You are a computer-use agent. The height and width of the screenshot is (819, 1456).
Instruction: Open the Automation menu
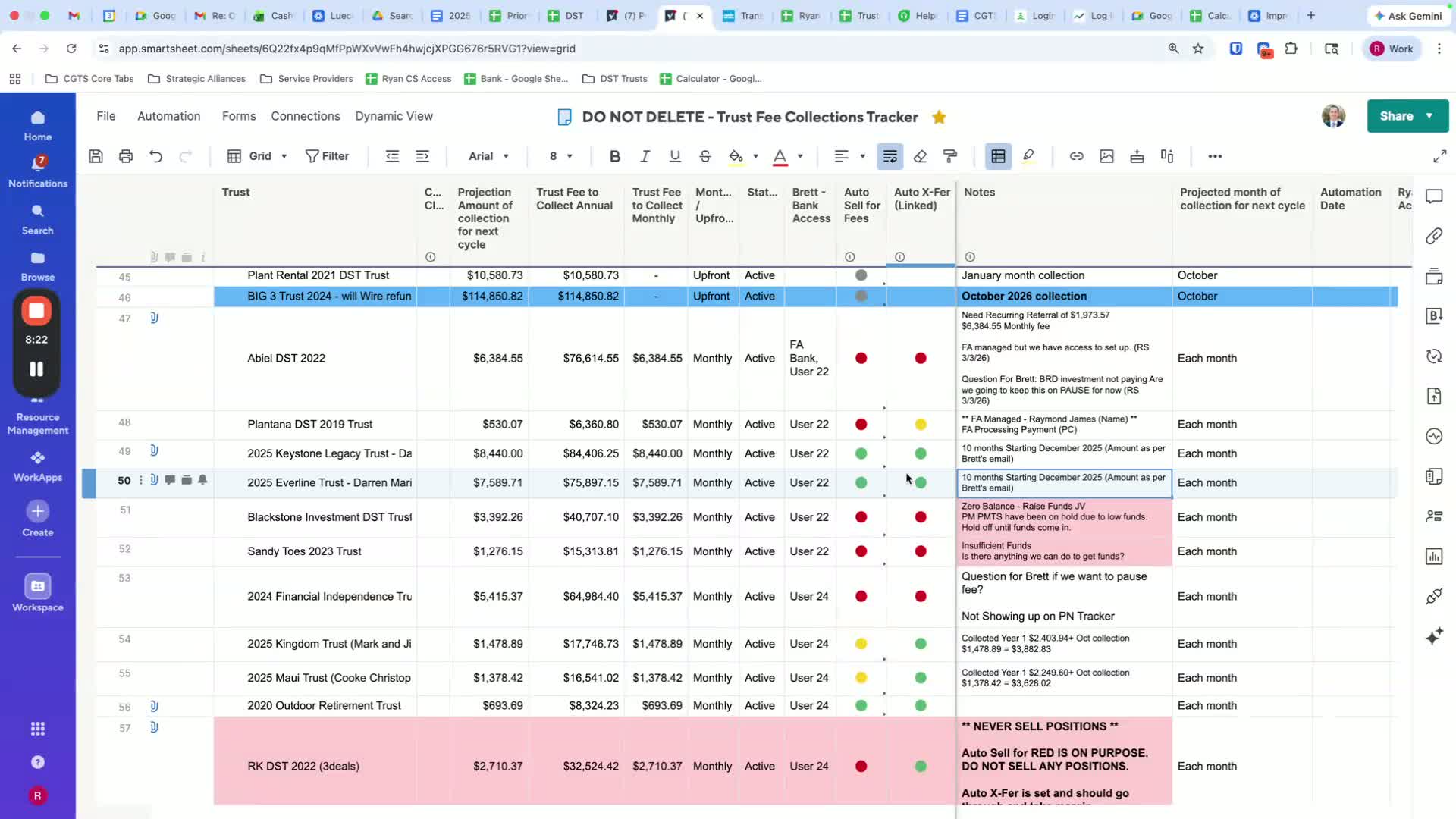click(x=168, y=116)
